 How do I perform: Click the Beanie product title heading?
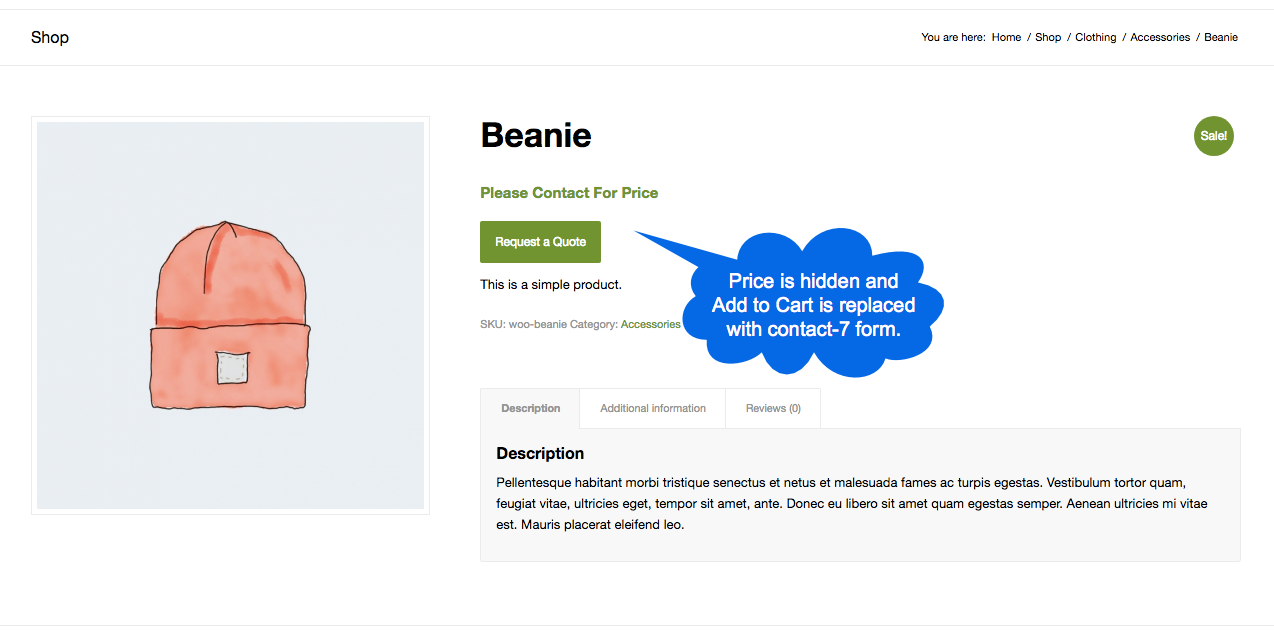(x=536, y=135)
